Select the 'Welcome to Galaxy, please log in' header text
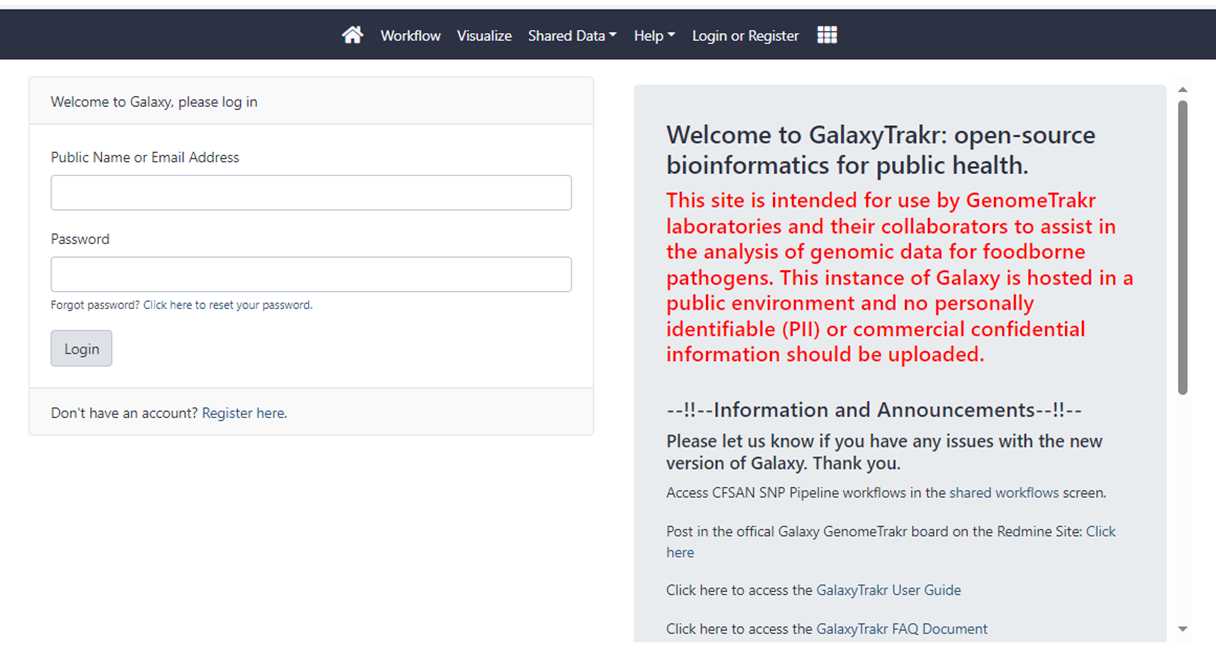Screen dimensions: 1216x660 pos(154,101)
